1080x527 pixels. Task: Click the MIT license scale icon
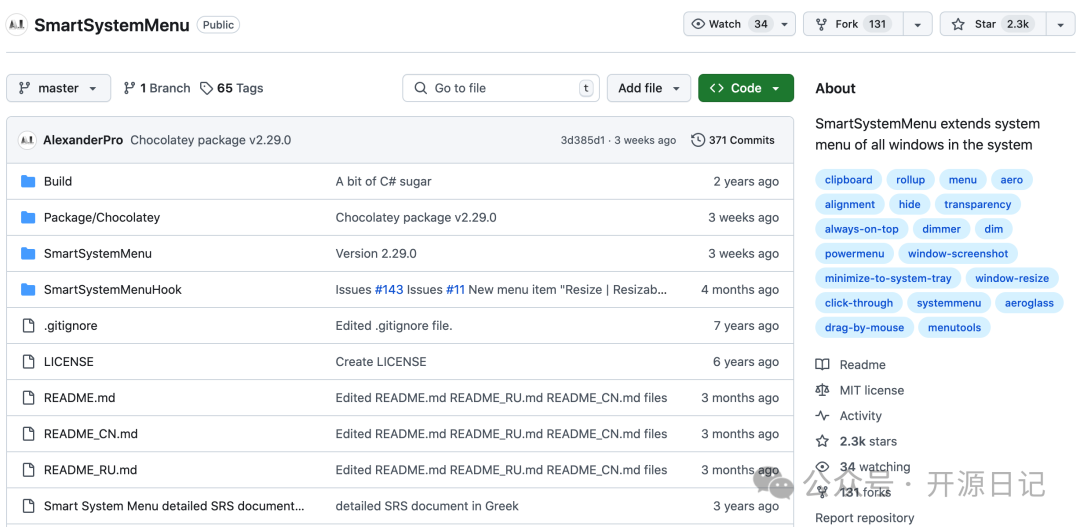(x=822, y=390)
